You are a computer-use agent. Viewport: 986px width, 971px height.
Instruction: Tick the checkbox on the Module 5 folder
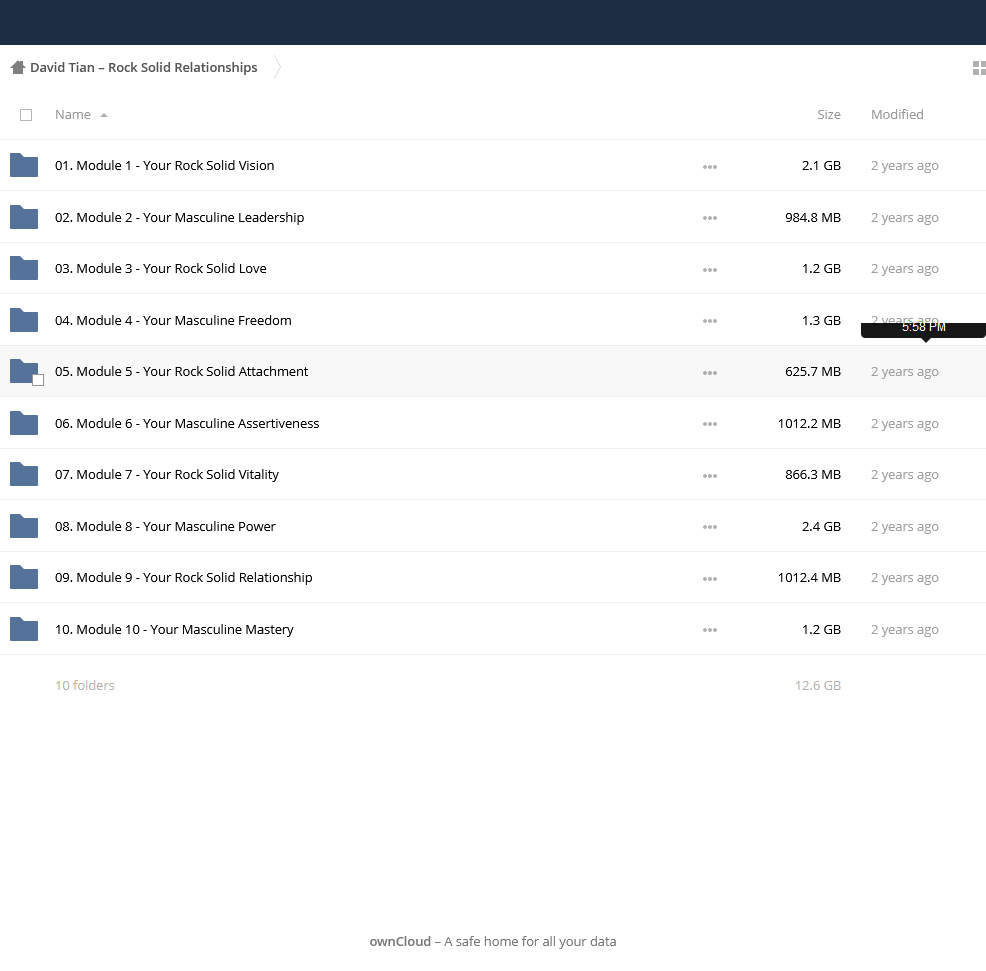(x=38, y=380)
